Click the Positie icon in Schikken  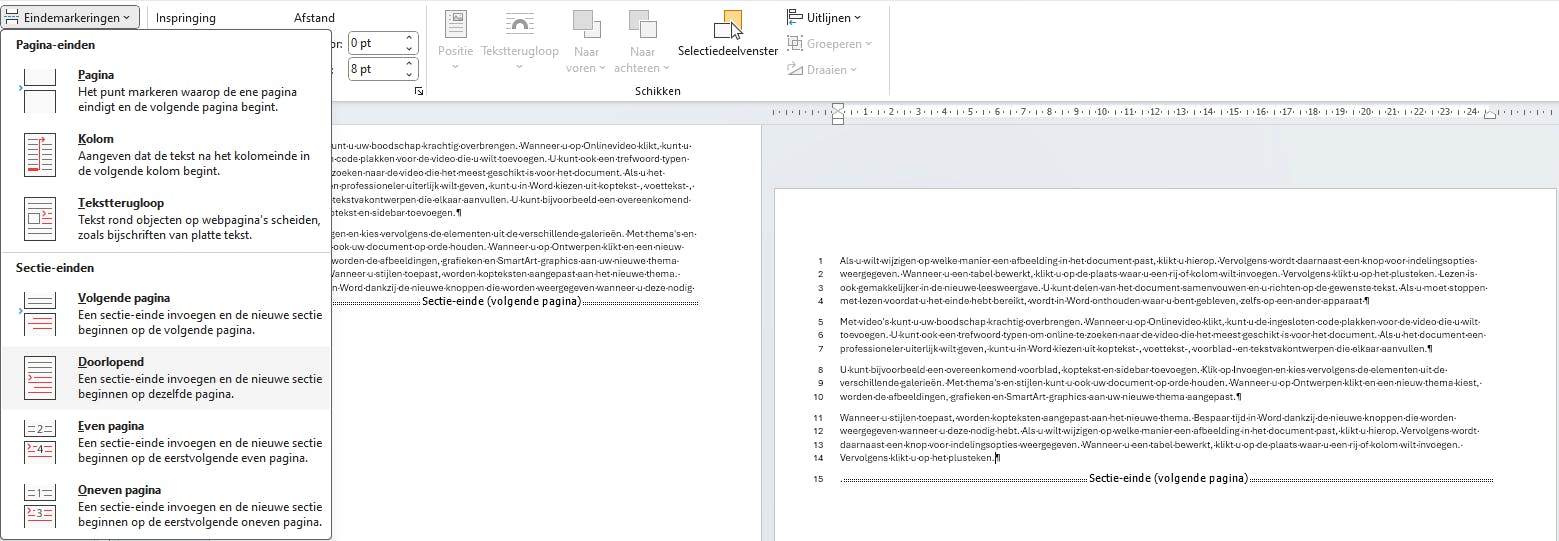(455, 23)
